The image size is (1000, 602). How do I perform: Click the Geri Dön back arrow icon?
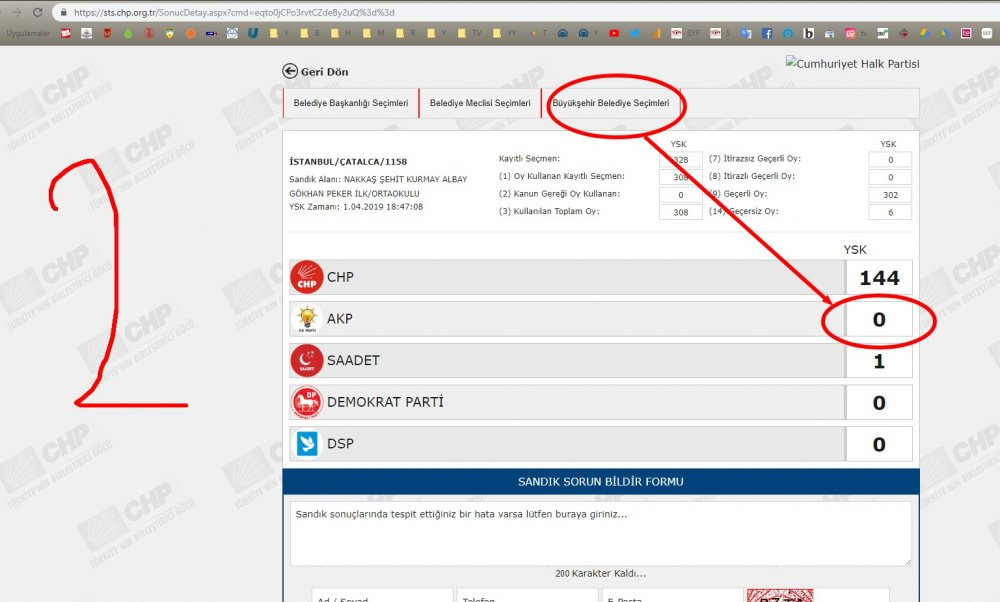click(290, 71)
